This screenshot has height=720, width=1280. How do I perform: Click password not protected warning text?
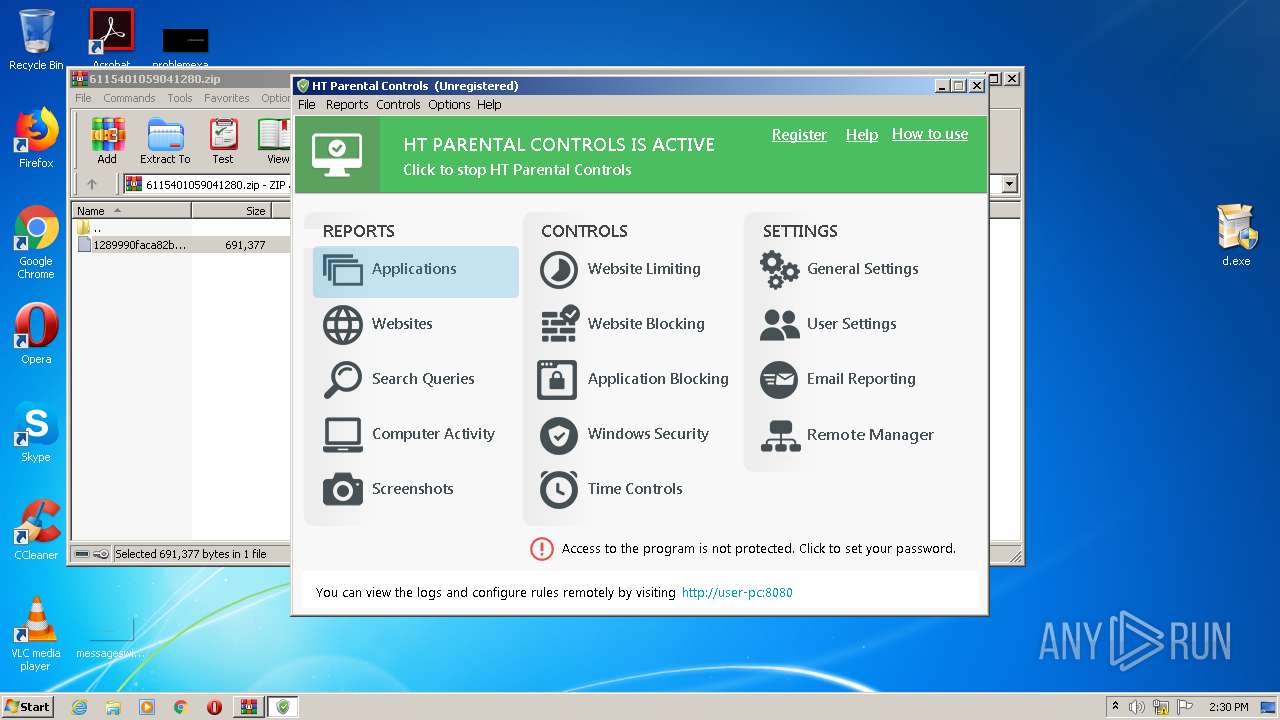tap(759, 549)
